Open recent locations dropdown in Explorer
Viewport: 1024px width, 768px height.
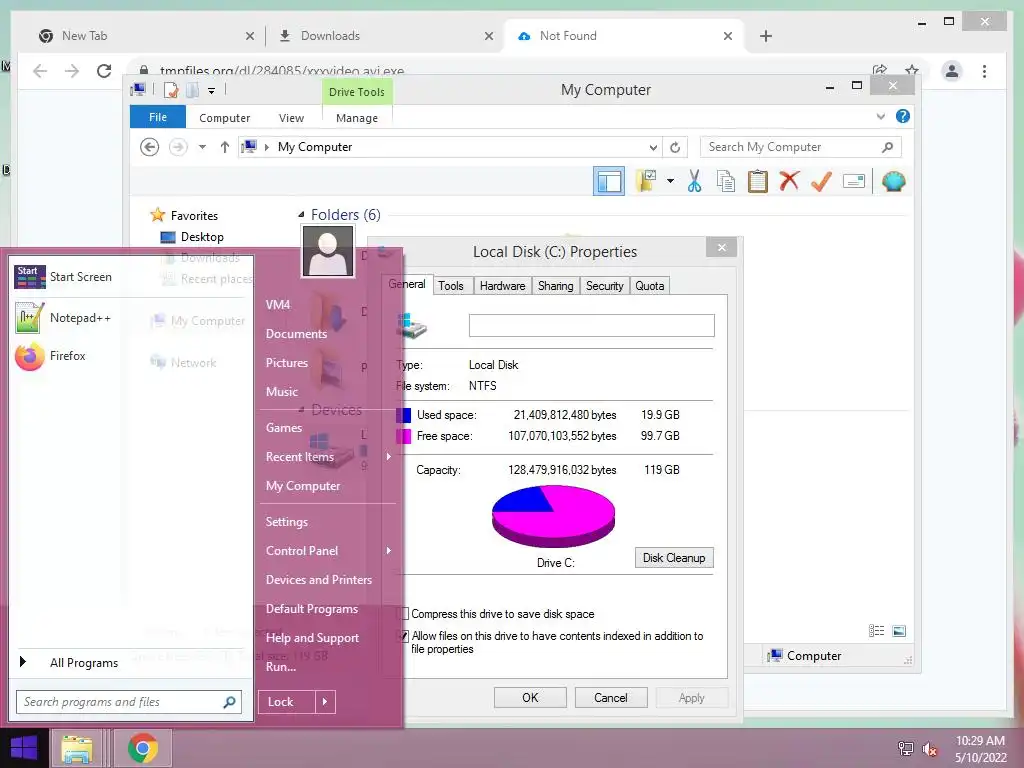[x=202, y=147]
